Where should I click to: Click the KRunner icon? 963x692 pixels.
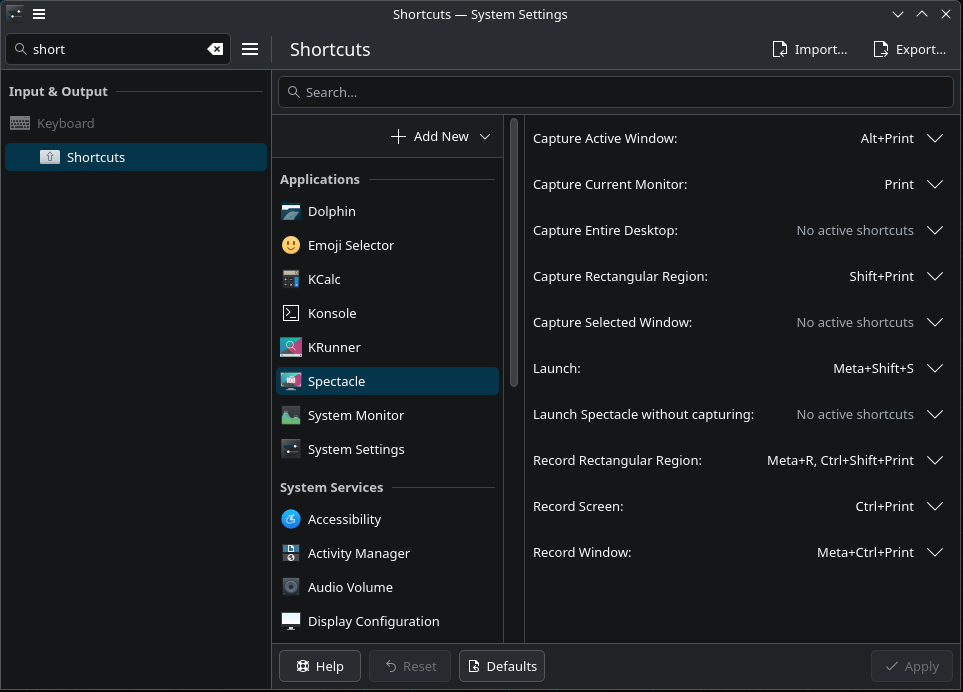coord(290,348)
